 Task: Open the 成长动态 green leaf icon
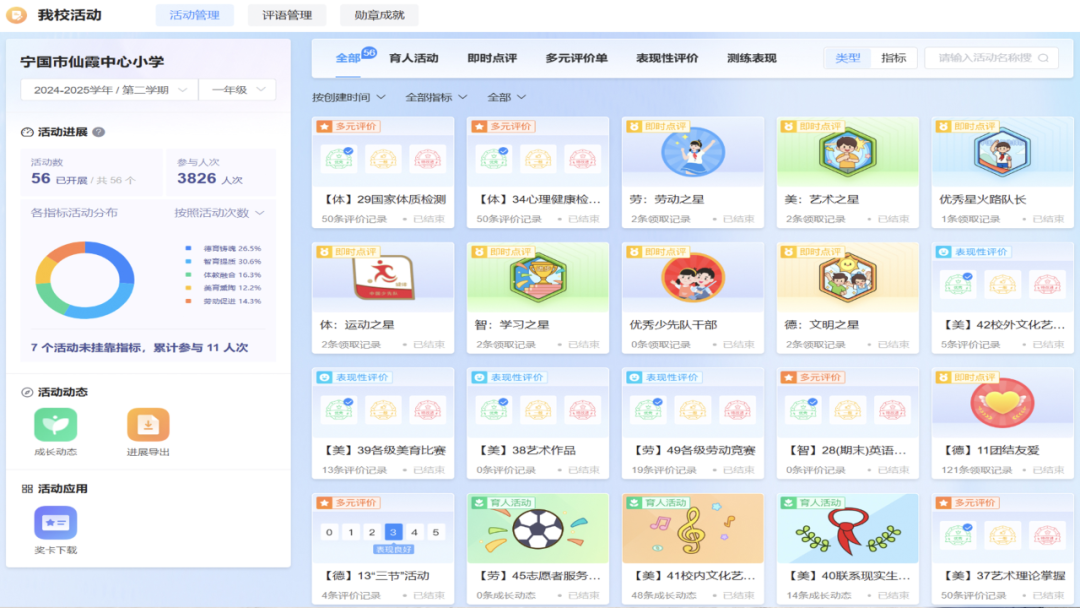coord(56,425)
